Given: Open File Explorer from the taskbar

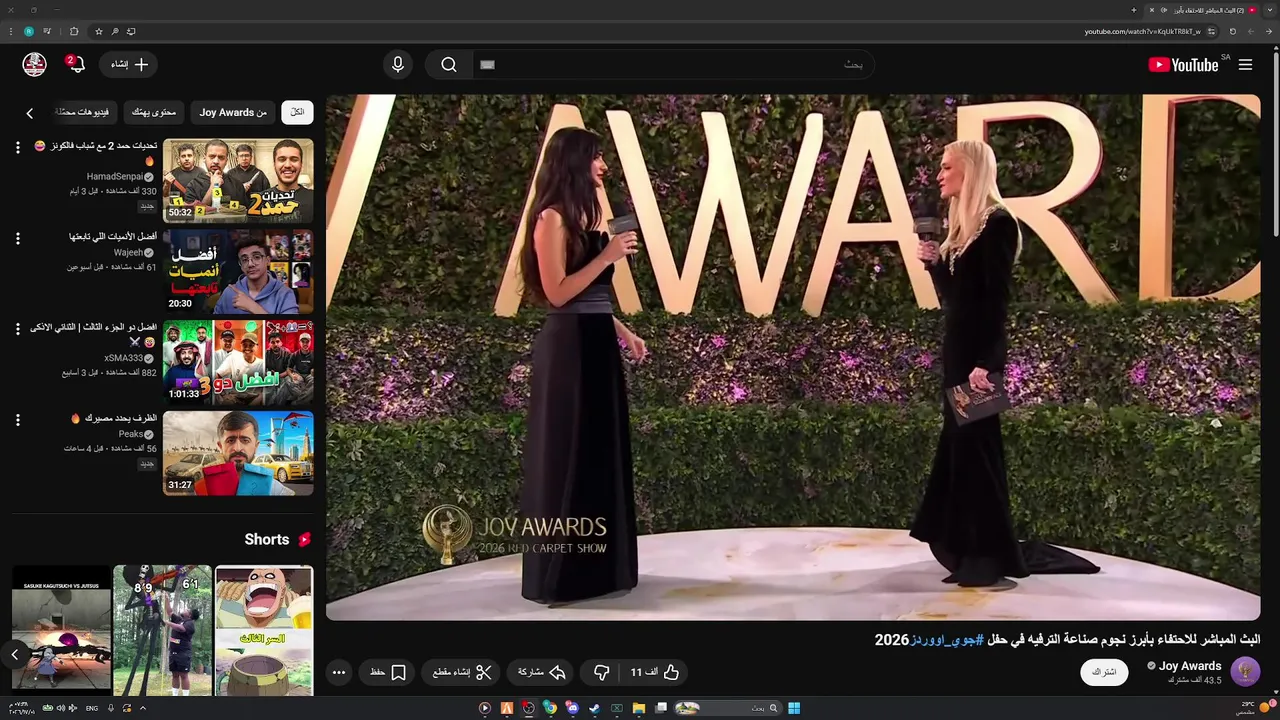Looking at the screenshot, I should click(638, 708).
